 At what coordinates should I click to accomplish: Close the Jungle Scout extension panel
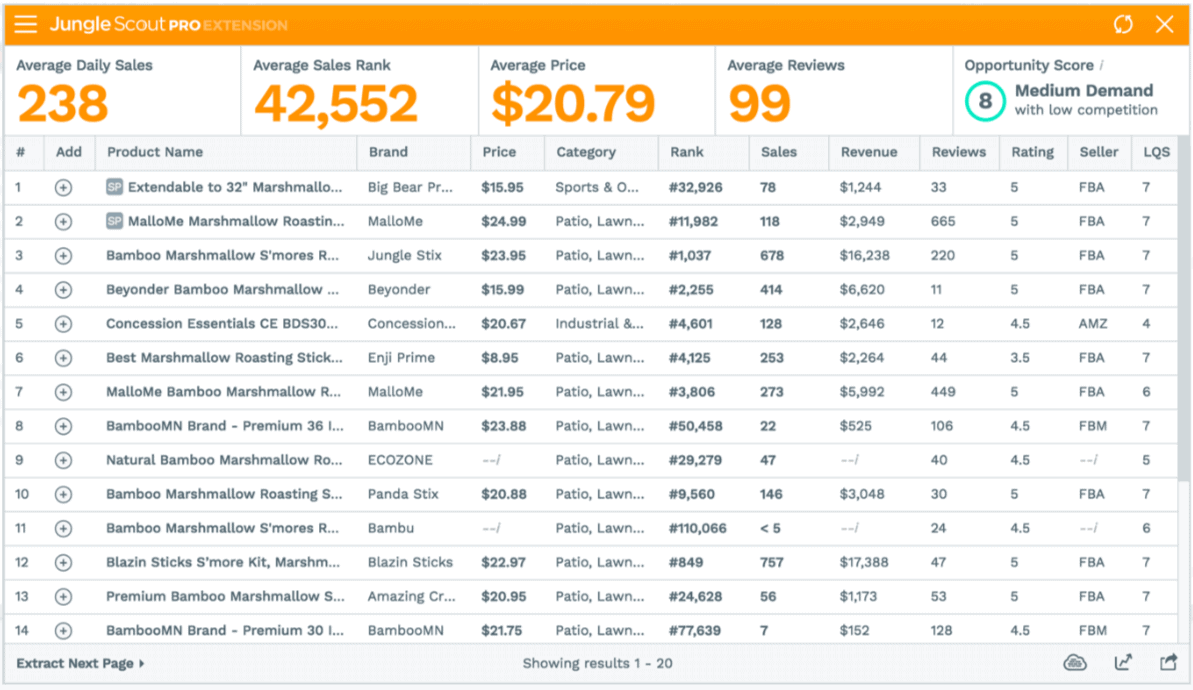[1165, 25]
